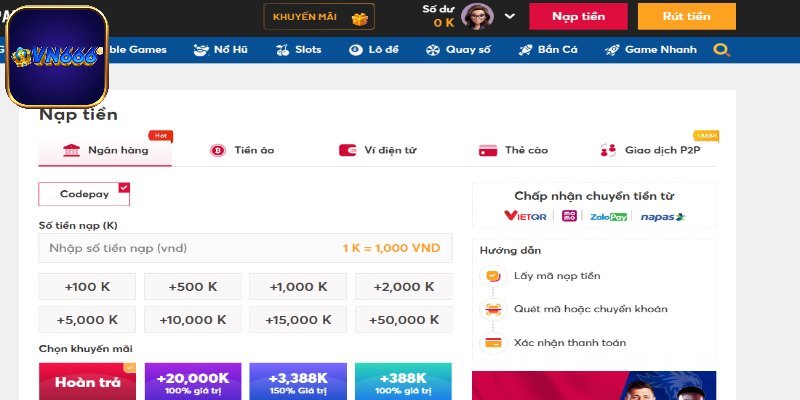Select the Codepay payment option

(x=84, y=194)
